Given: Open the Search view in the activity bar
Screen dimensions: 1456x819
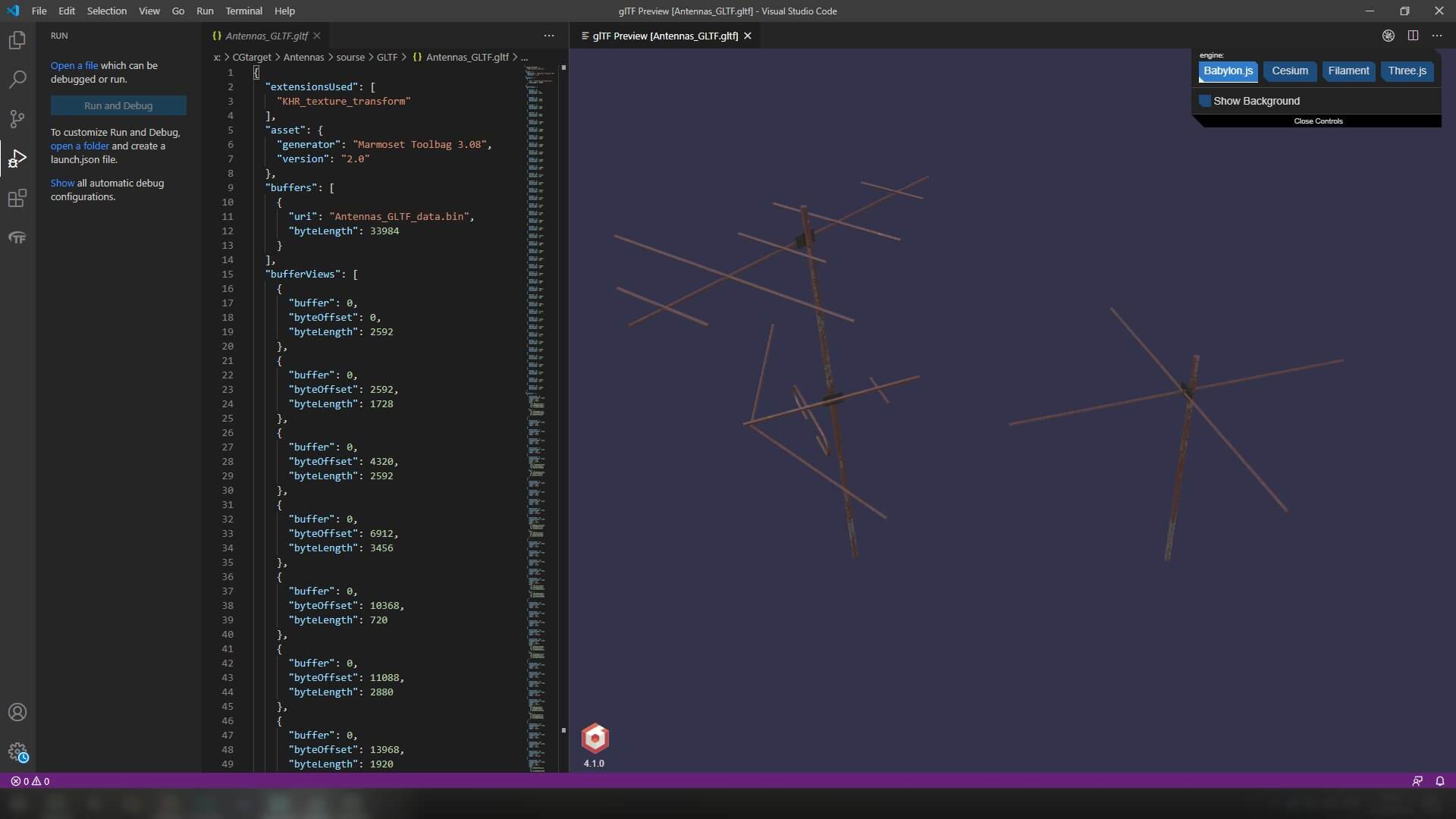Looking at the screenshot, I should tap(17, 79).
